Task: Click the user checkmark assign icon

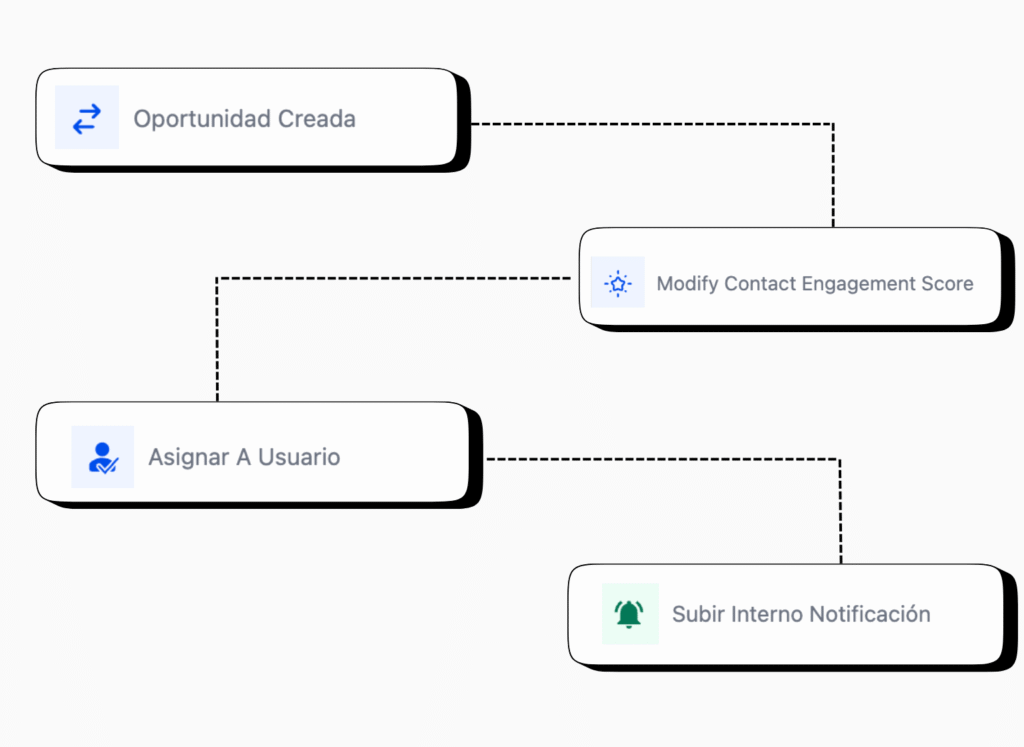Action: click(103, 457)
